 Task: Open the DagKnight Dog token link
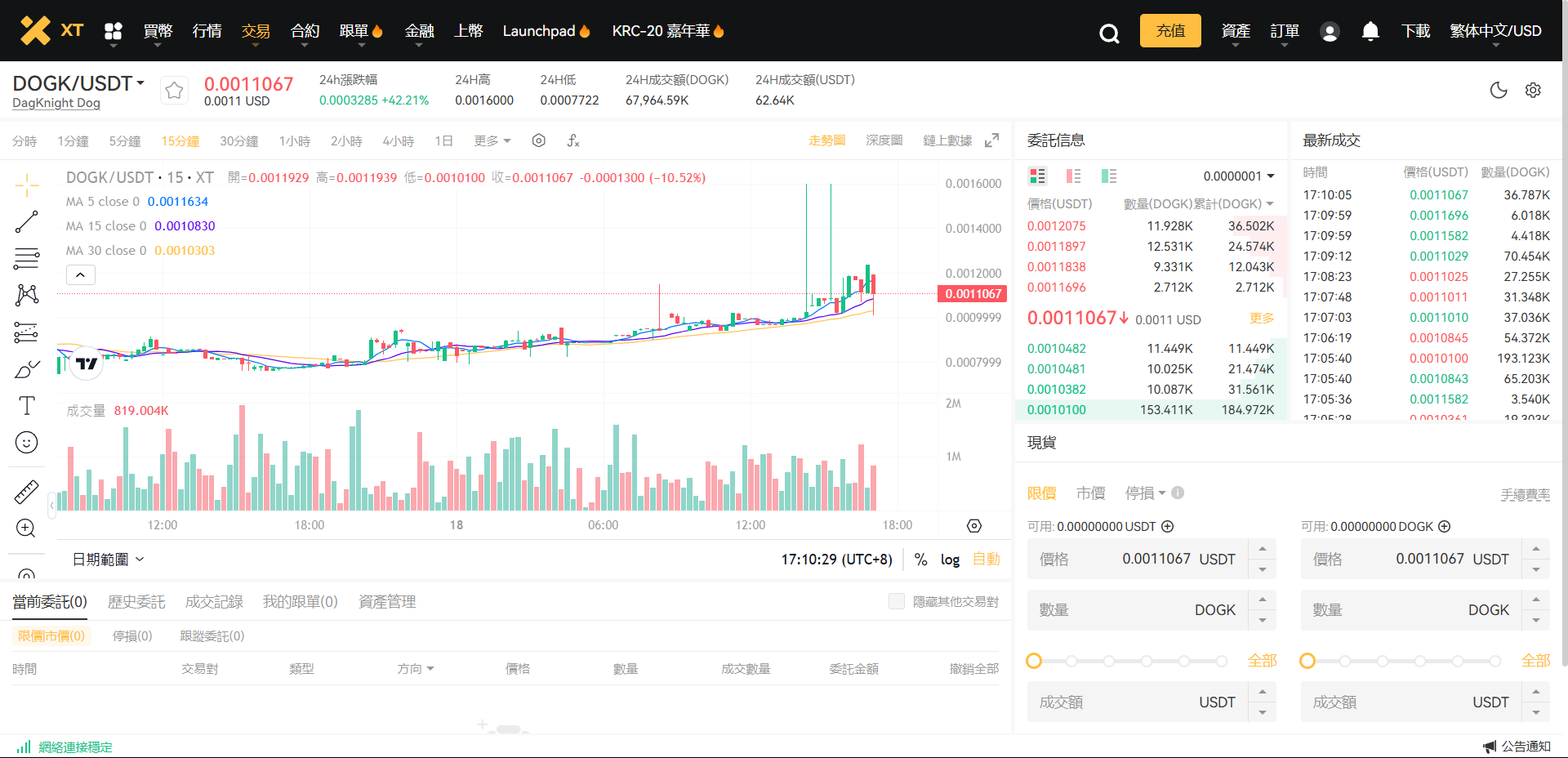pos(56,103)
